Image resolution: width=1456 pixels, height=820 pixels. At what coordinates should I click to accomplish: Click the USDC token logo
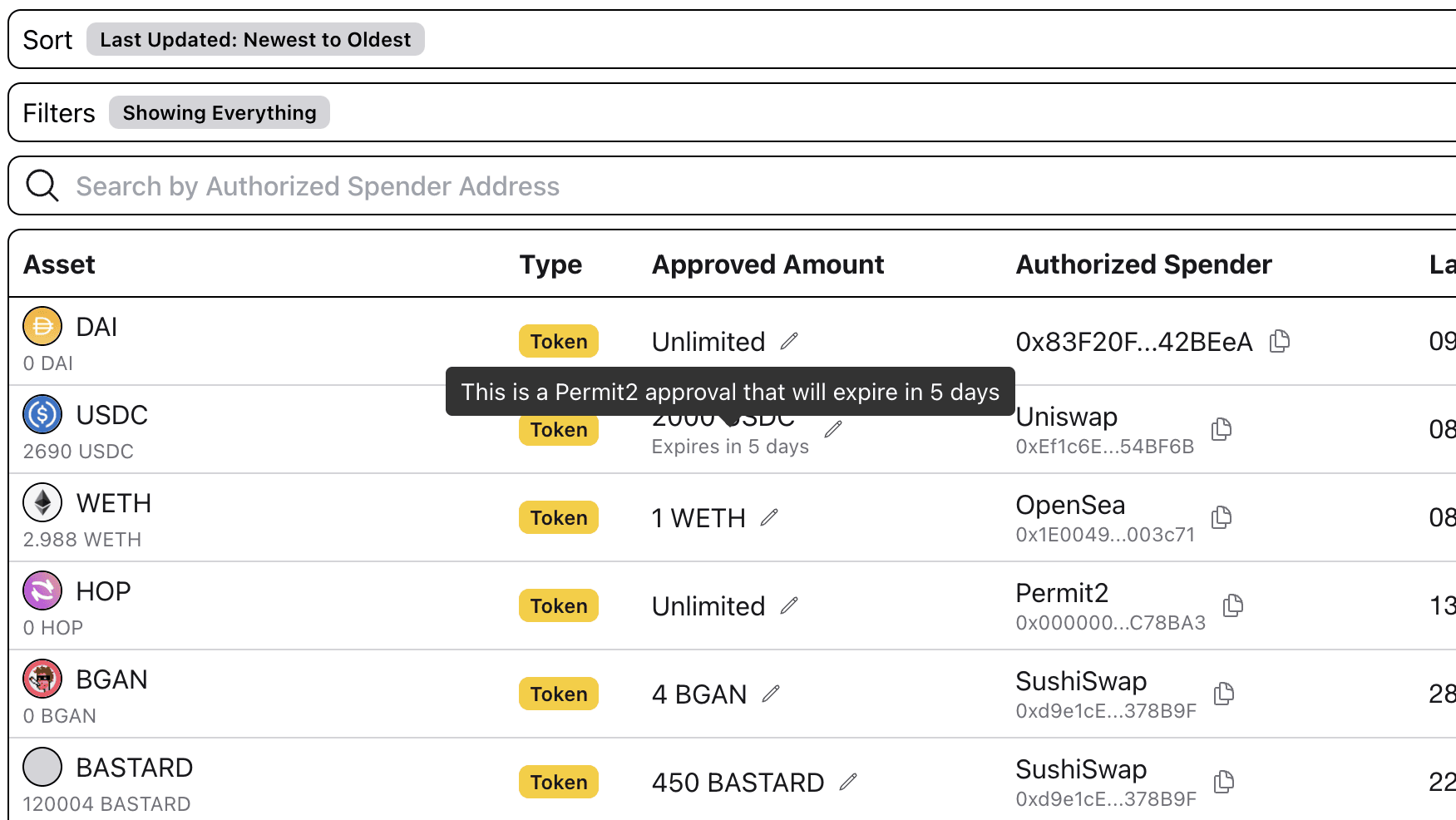point(42,414)
